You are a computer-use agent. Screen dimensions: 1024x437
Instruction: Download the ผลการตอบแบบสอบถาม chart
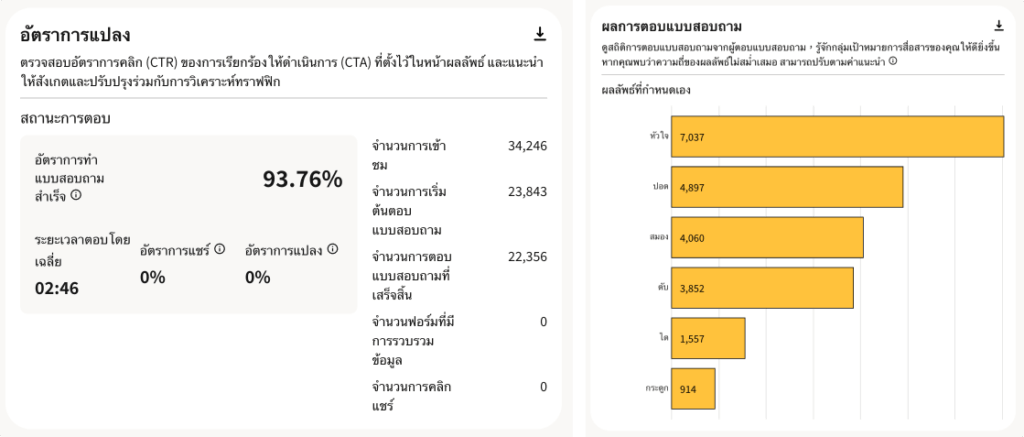coord(998,26)
